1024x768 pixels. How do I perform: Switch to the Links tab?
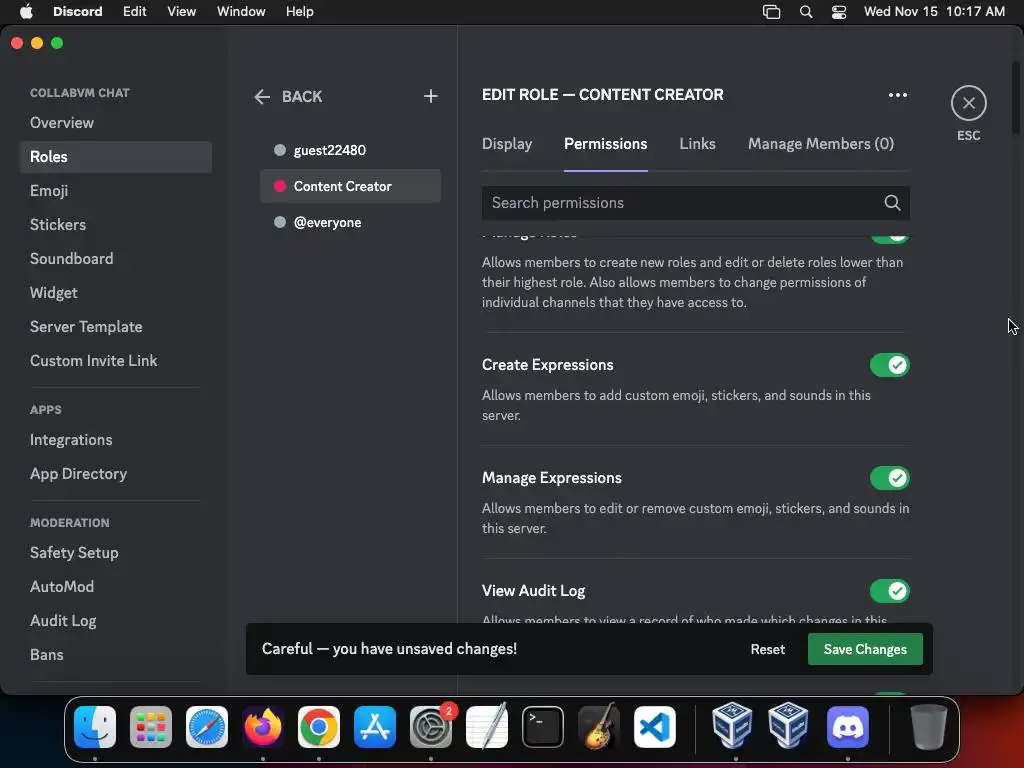click(697, 144)
